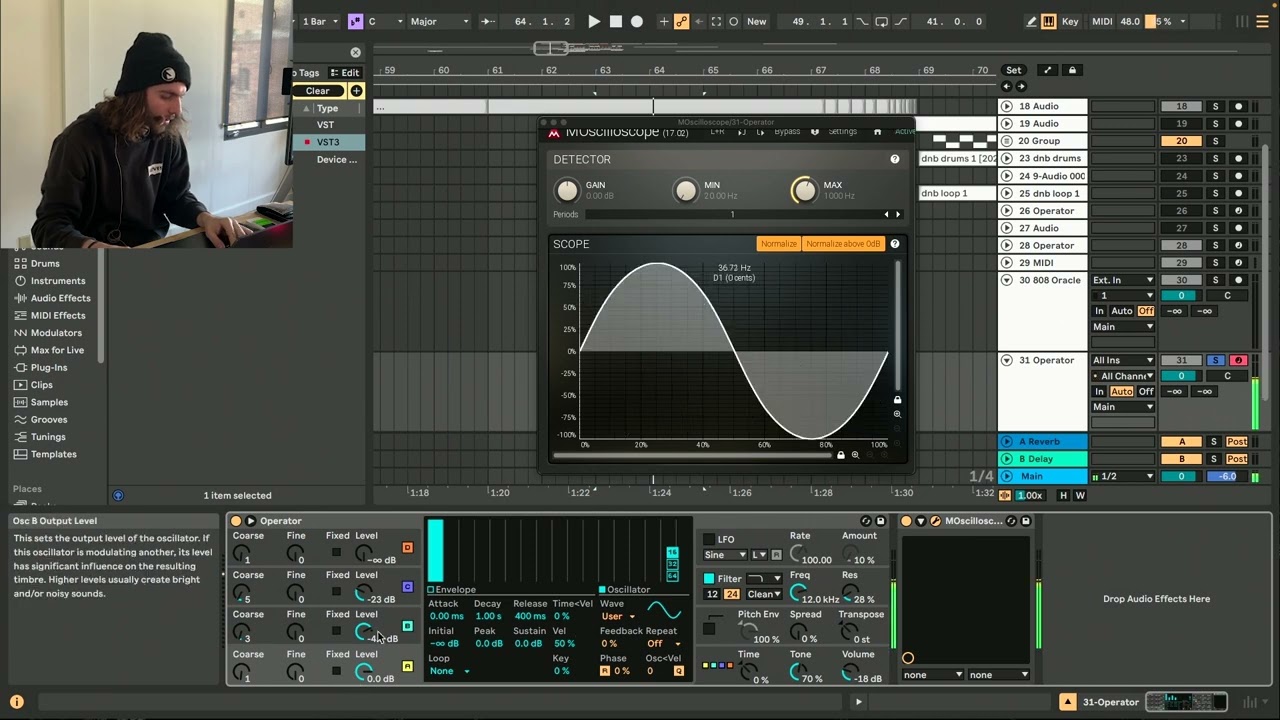Click MOscilloscope Settings button
1280x720 pixels.
[x=842, y=131]
